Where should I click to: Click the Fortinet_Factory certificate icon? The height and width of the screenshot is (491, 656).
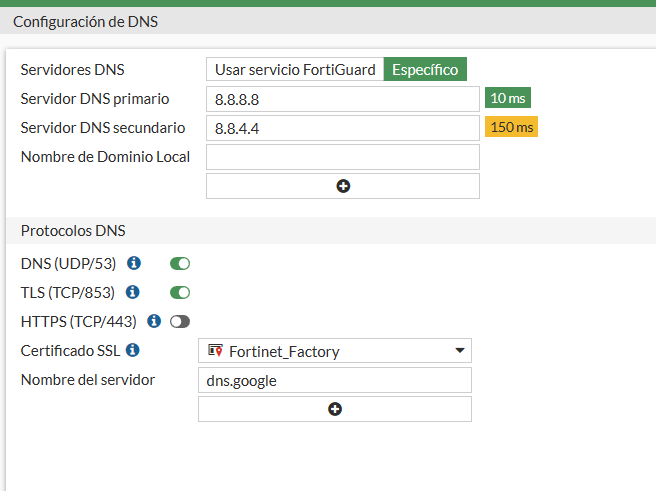[215, 351]
